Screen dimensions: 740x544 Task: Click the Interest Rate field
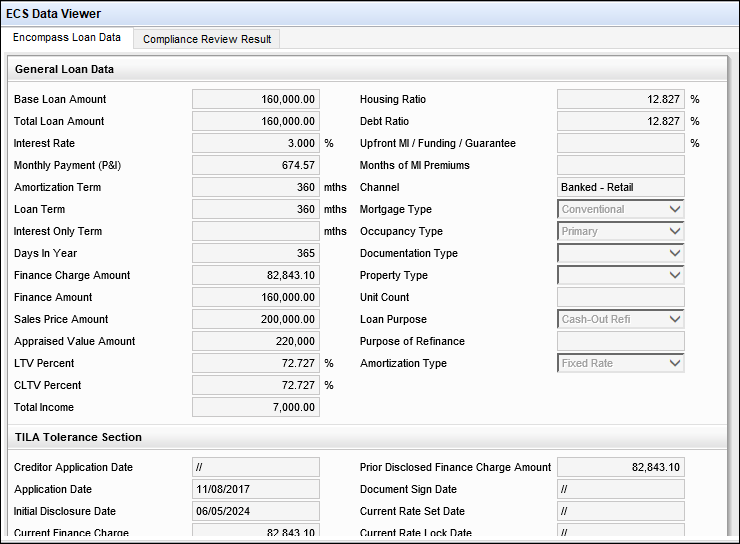256,143
